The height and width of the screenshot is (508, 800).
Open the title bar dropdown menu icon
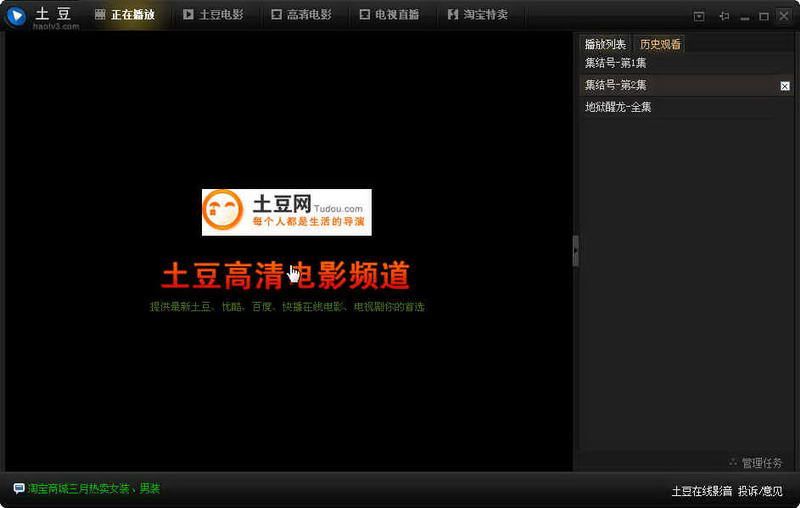click(699, 16)
